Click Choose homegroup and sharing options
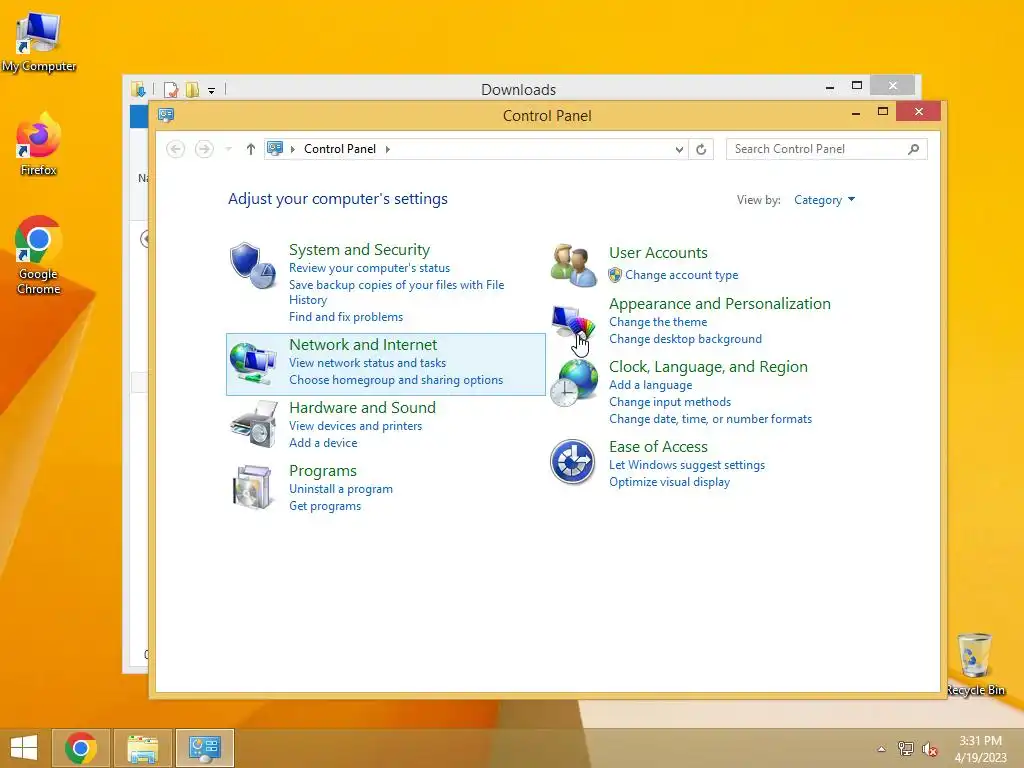The image size is (1024, 768). [396, 379]
